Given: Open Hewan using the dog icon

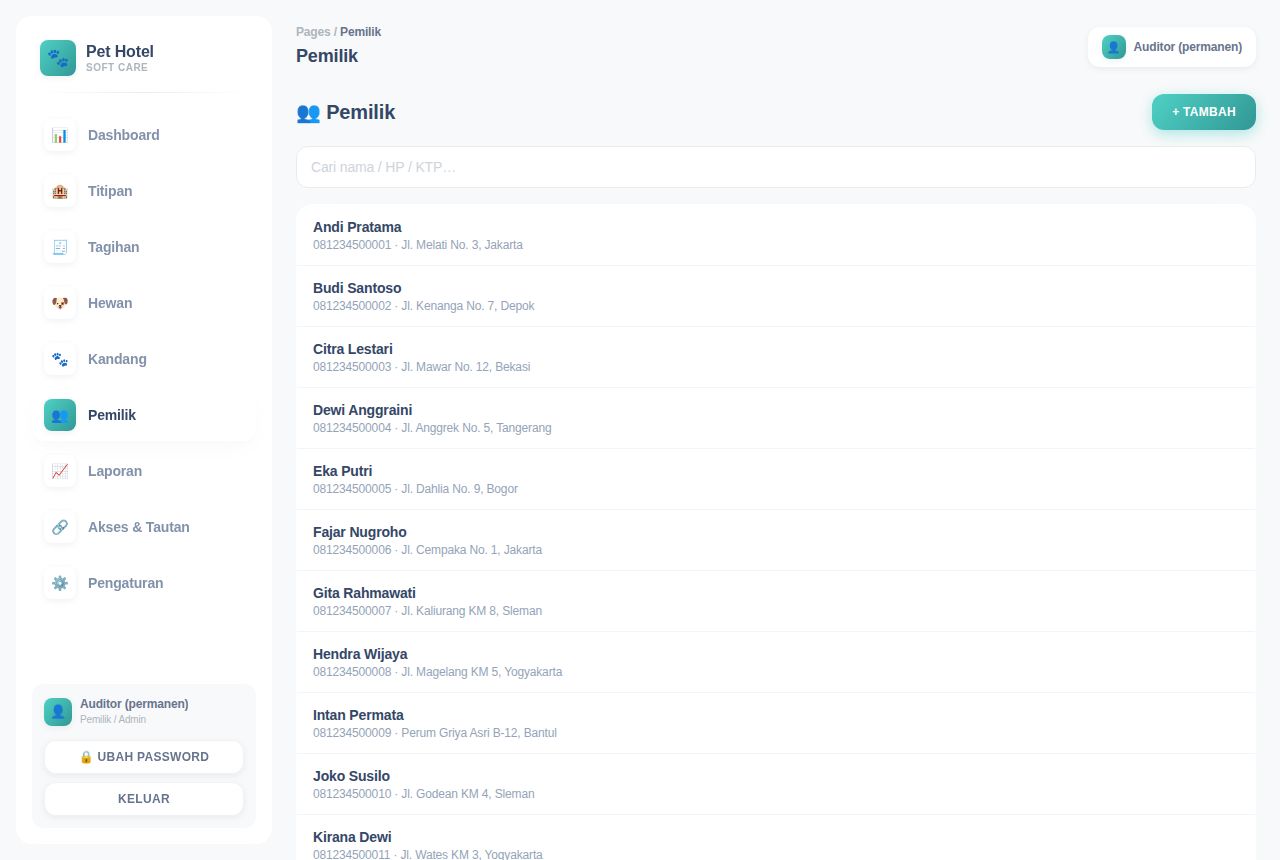Looking at the screenshot, I should (60, 303).
